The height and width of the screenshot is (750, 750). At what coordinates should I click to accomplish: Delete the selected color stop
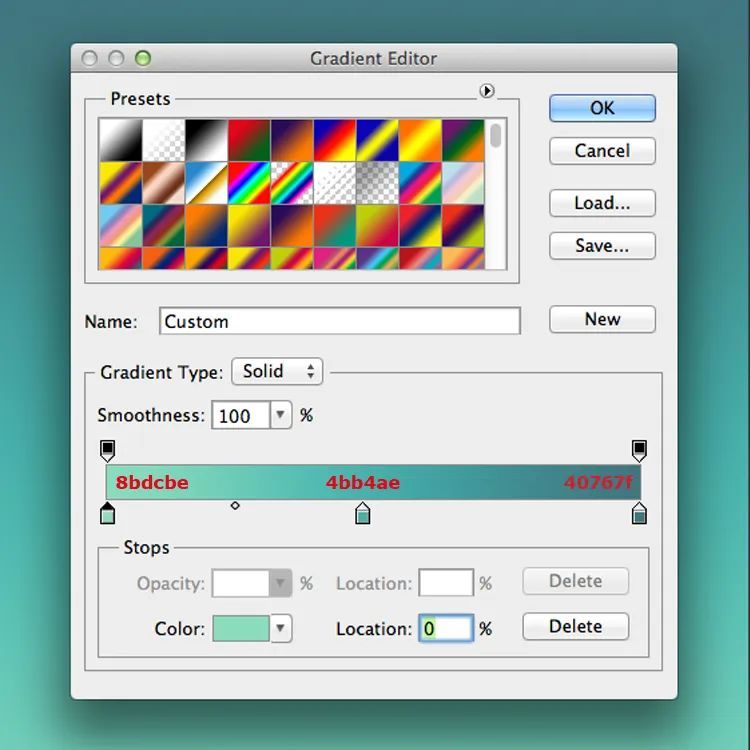click(575, 626)
